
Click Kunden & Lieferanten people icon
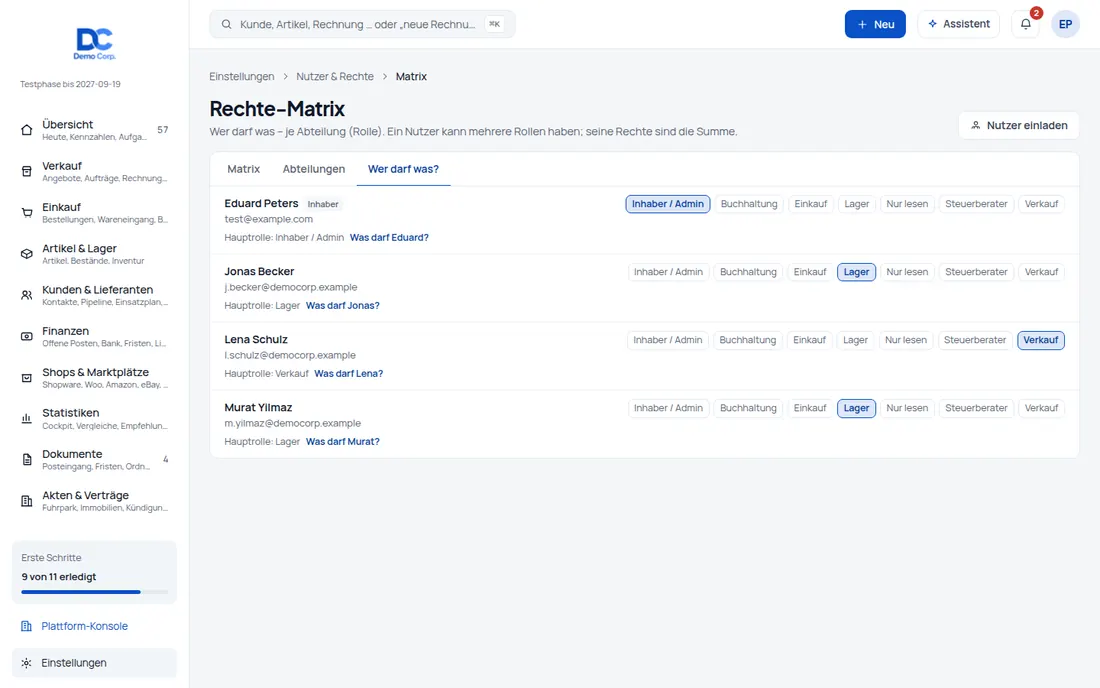tap(27, 295)
